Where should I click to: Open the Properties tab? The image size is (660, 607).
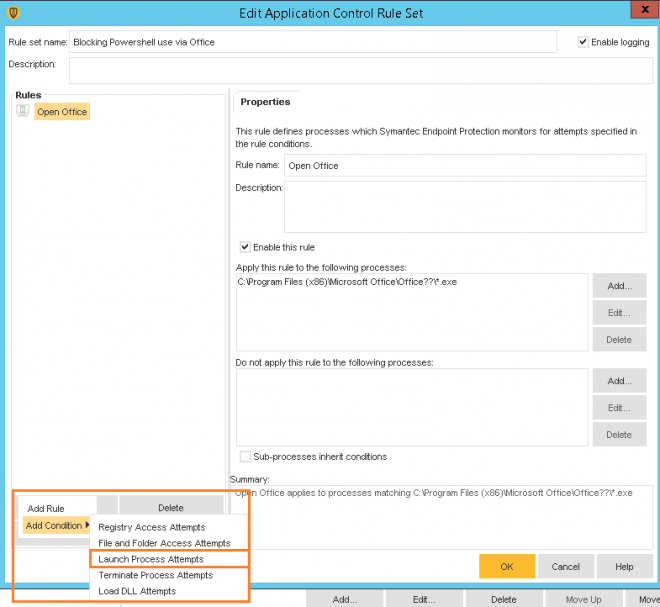tap(265, 102)
